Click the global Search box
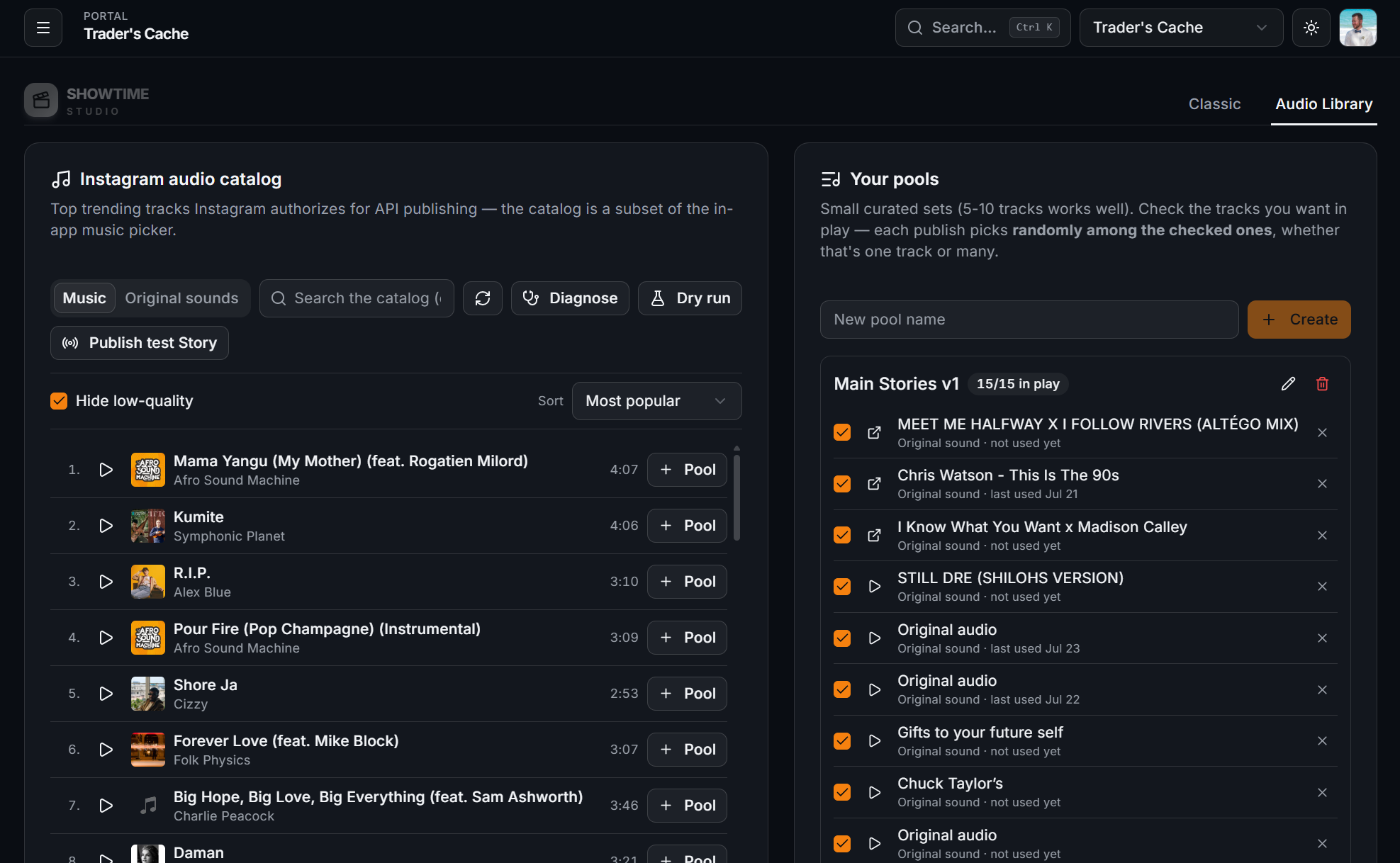The height and width of the screenshot is (863, 1400). (982, 28)
